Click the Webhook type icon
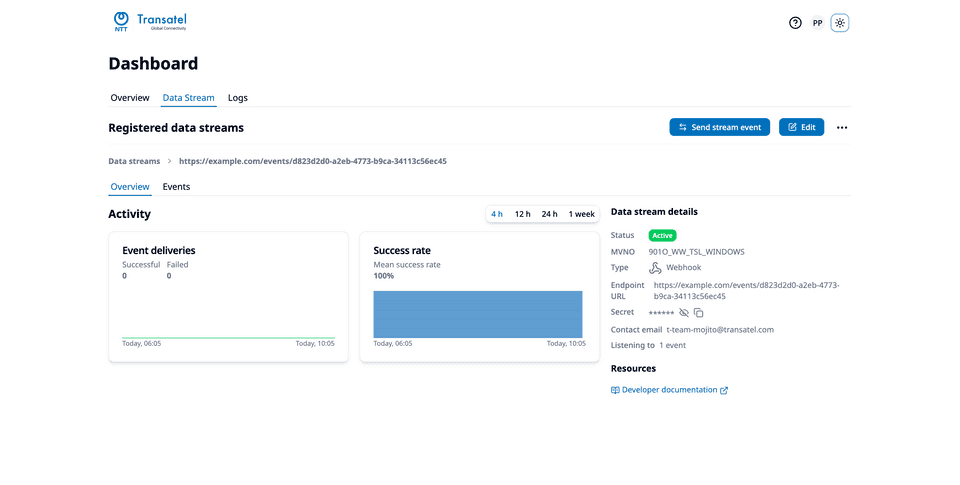 tap(655, 268)
